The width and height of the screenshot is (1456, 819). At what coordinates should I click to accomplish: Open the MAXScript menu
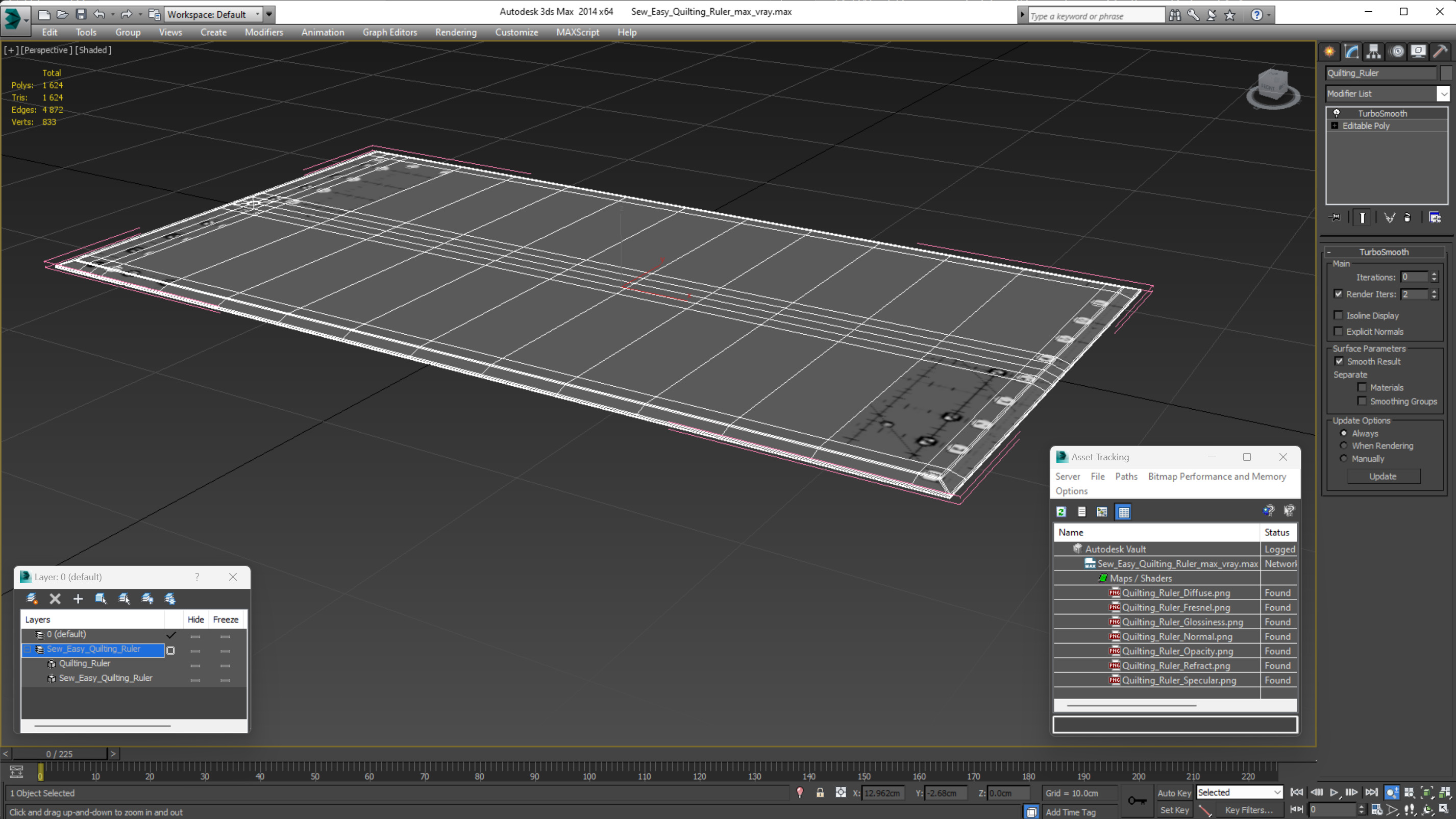pyautogui.click(x=577, y=32)
